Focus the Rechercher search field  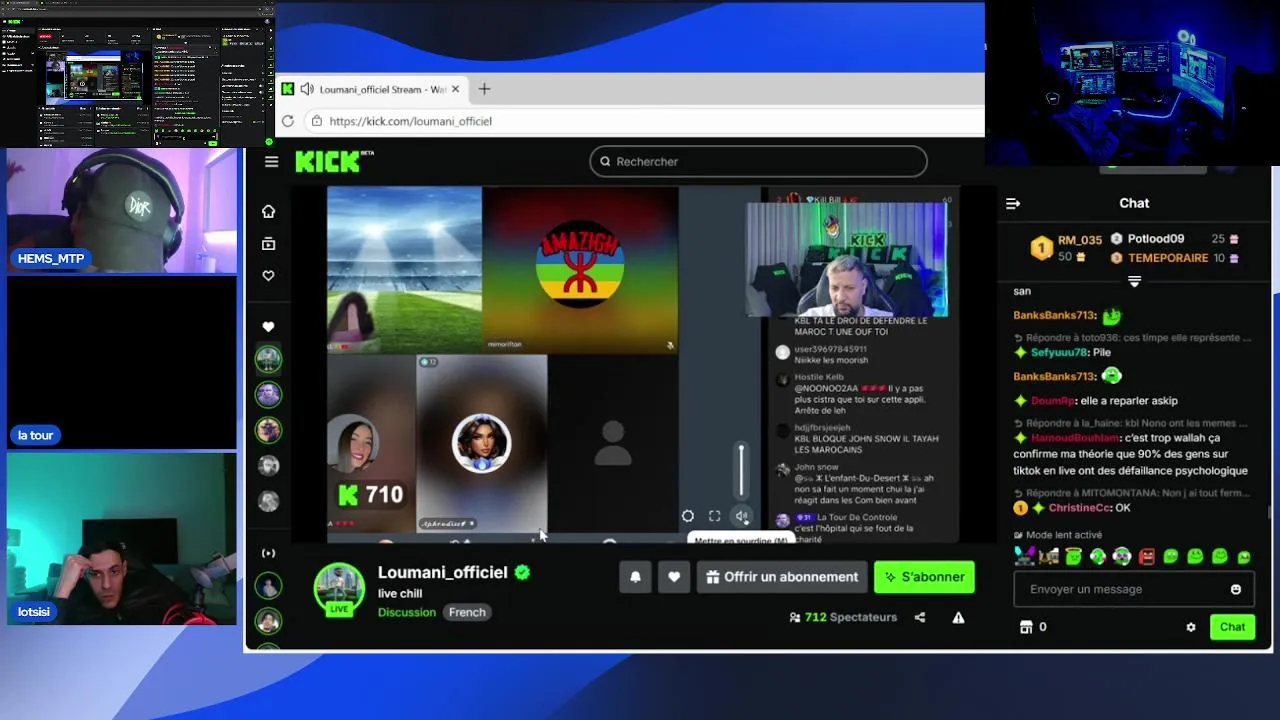click(758, 161)
